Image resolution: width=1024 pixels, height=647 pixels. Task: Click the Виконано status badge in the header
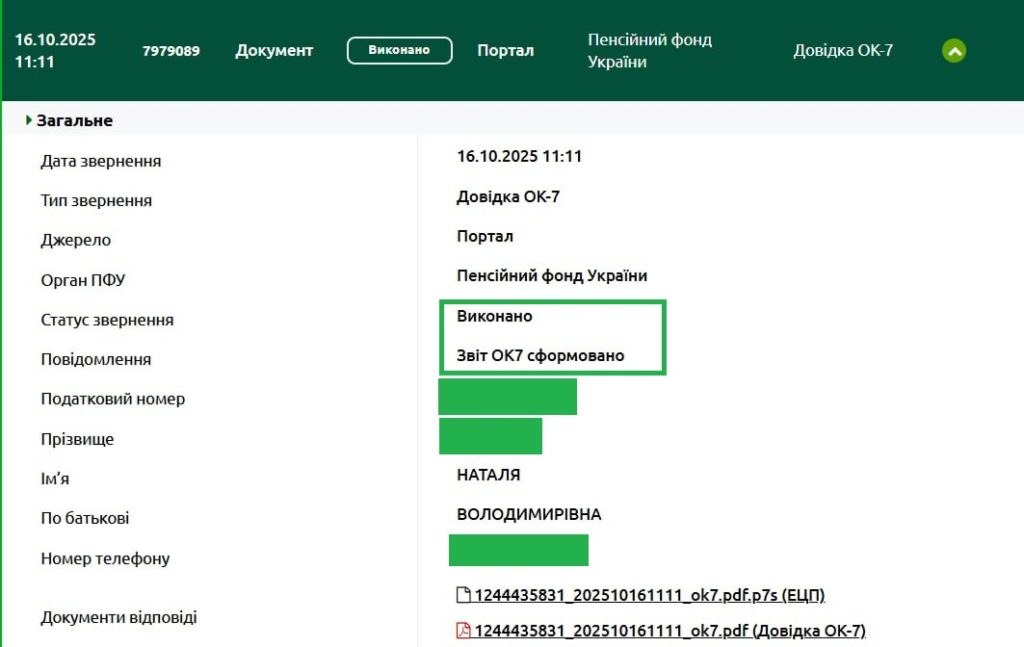pos(399,51)
